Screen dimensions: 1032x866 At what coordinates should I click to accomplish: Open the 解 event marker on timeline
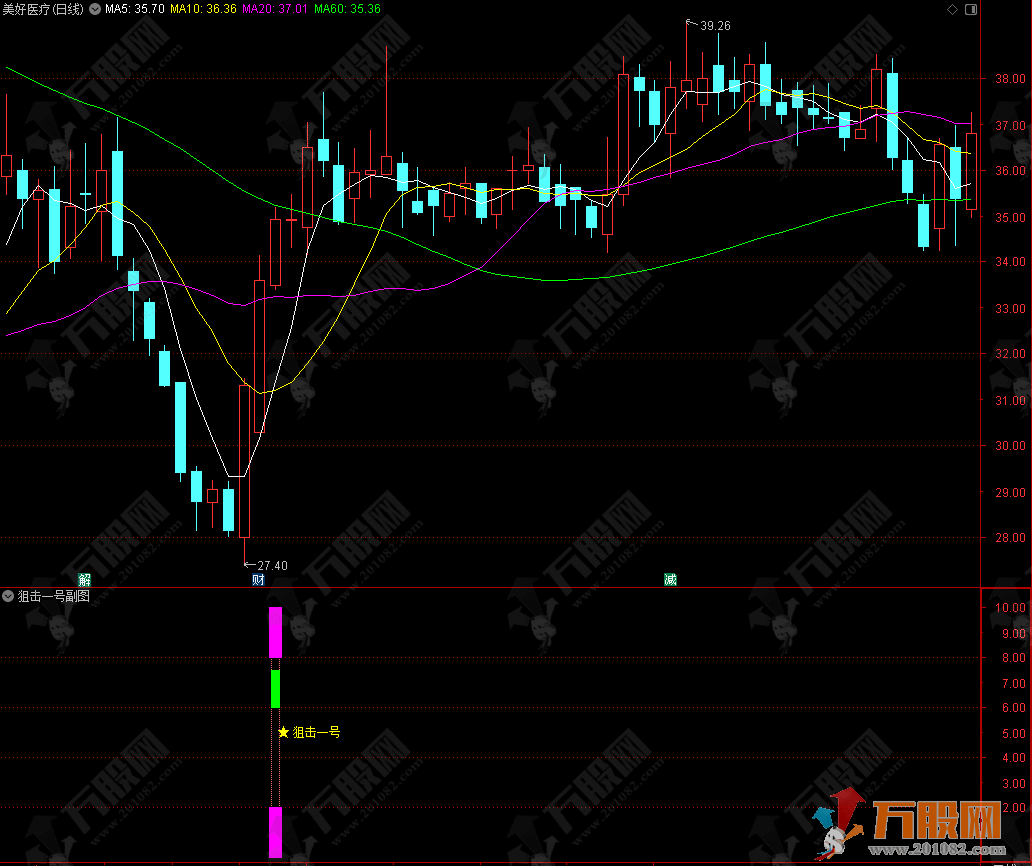85,580
